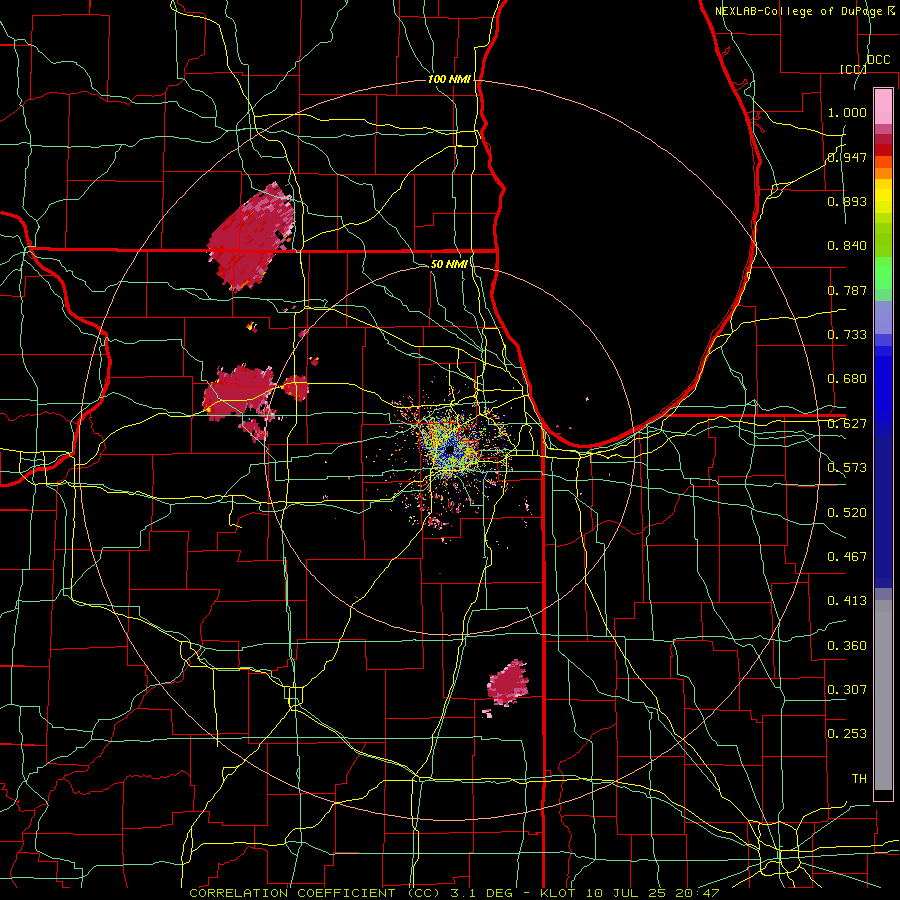The image size is (900, 900).
Task: Select the 0.360 scale value
Action: point(847,646)
